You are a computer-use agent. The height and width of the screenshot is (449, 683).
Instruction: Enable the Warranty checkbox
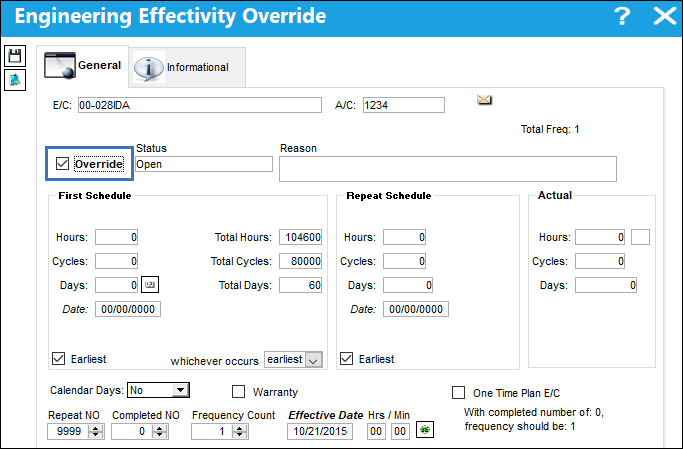pos(238,392)
